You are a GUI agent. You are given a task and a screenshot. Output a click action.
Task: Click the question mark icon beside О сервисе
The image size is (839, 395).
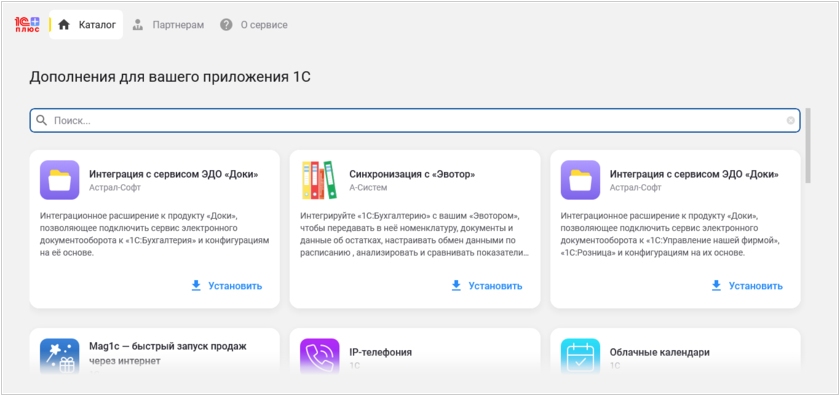pyautogui.click(x=226, y=25)
